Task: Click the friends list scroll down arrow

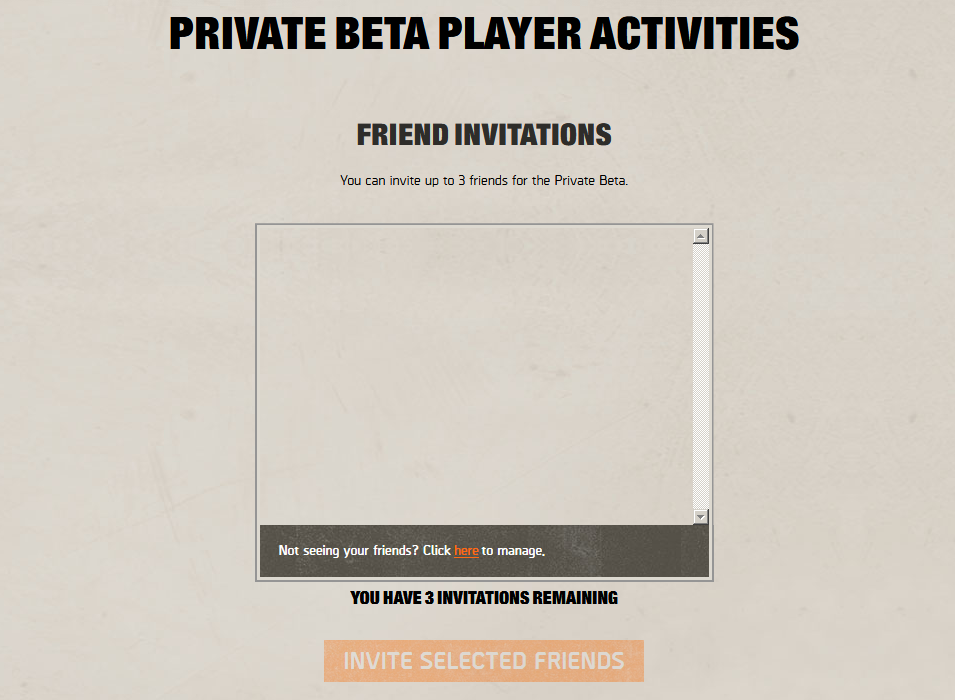Action: point(701,516)
